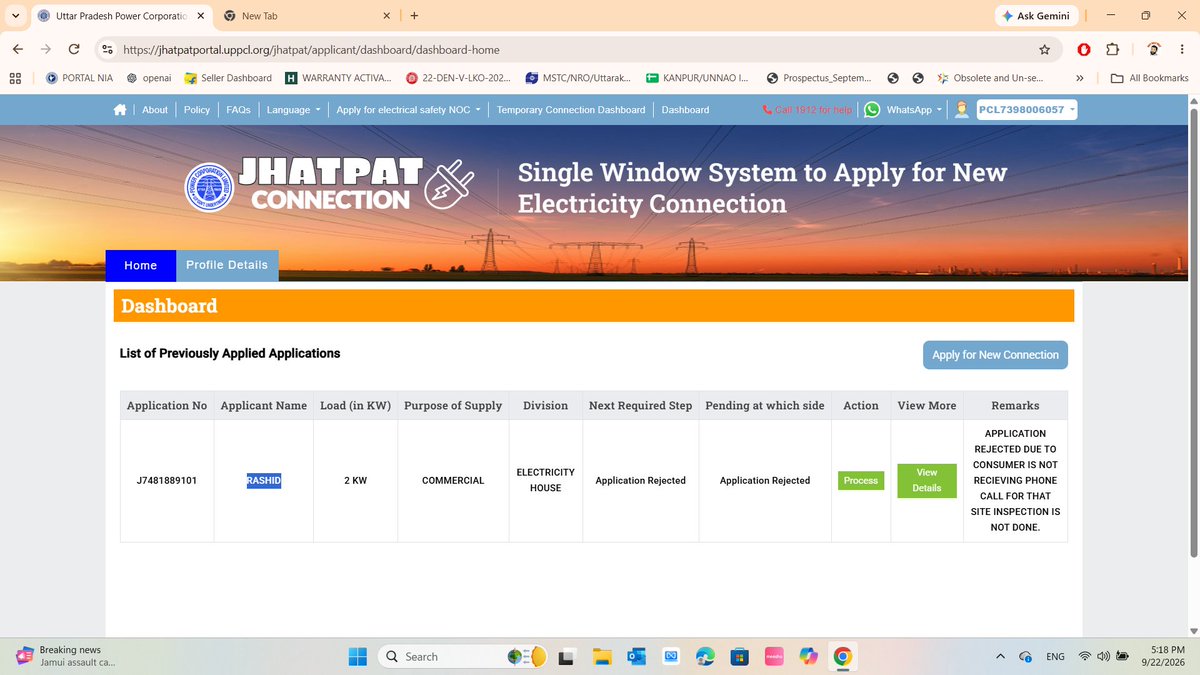The width and height of the screenshot is (1200, 675).
Task: Open a new tab with plus icon
Action: pos(414,16)
